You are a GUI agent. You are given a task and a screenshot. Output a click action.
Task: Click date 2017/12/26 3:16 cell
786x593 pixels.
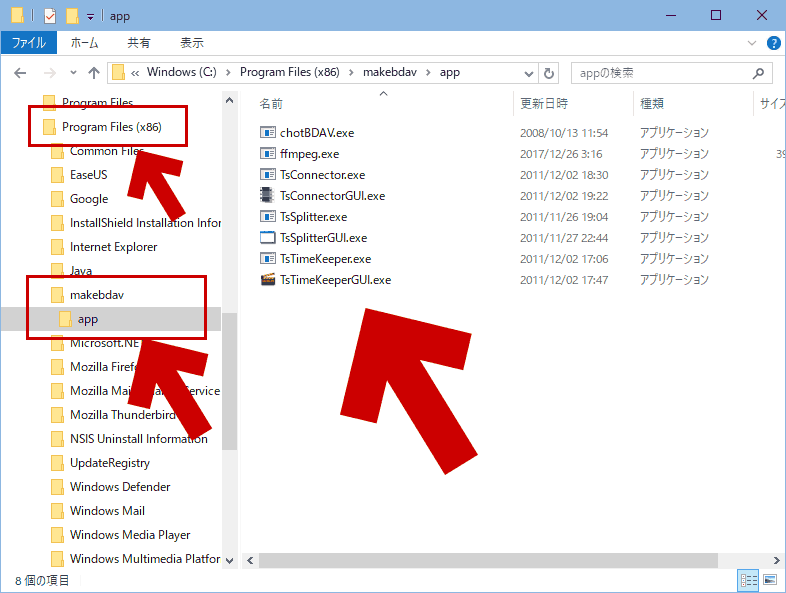pos(561,154)
